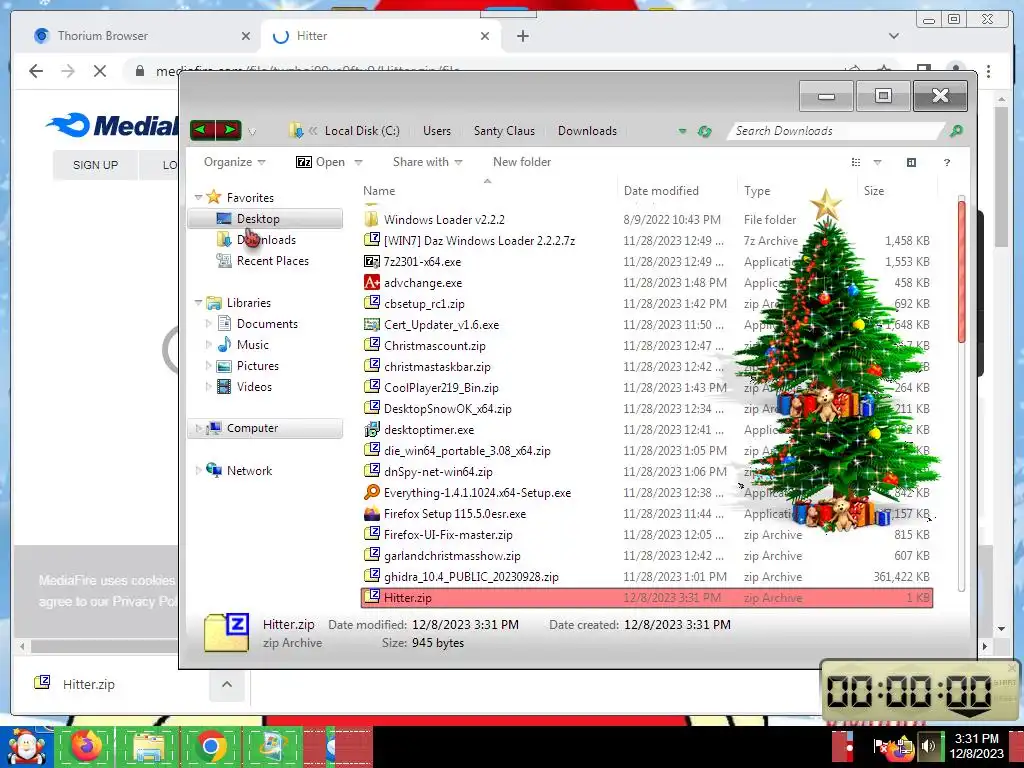Open the Music library

pyautogui.click(x=252, y=345)
